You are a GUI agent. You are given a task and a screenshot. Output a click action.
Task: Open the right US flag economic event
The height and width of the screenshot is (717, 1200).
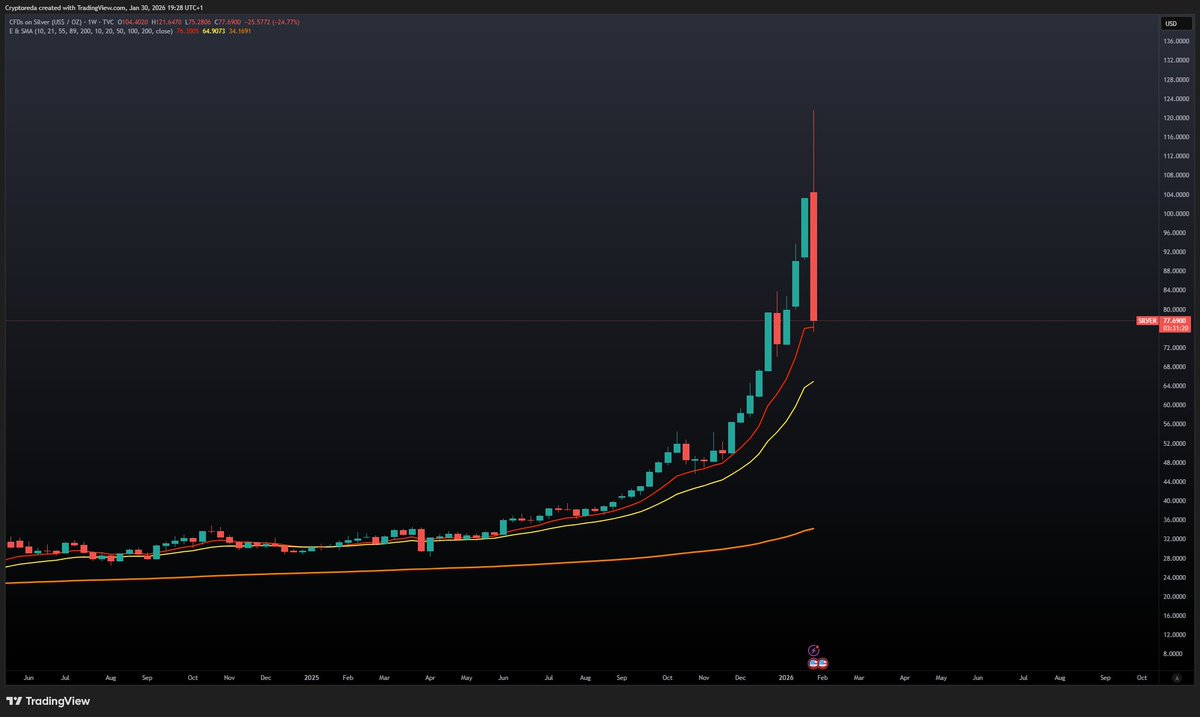823,664
